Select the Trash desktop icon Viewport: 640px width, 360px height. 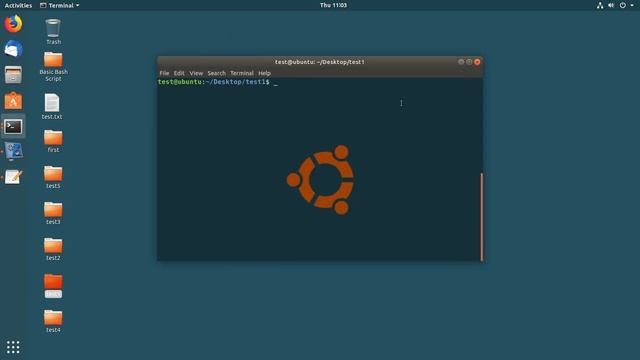[53, 31]
